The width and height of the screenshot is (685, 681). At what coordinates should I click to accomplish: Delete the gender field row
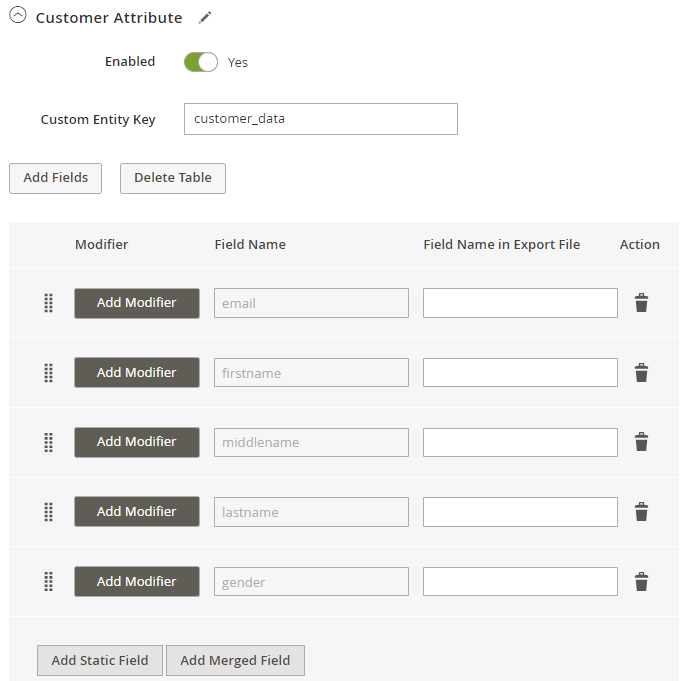641,581
